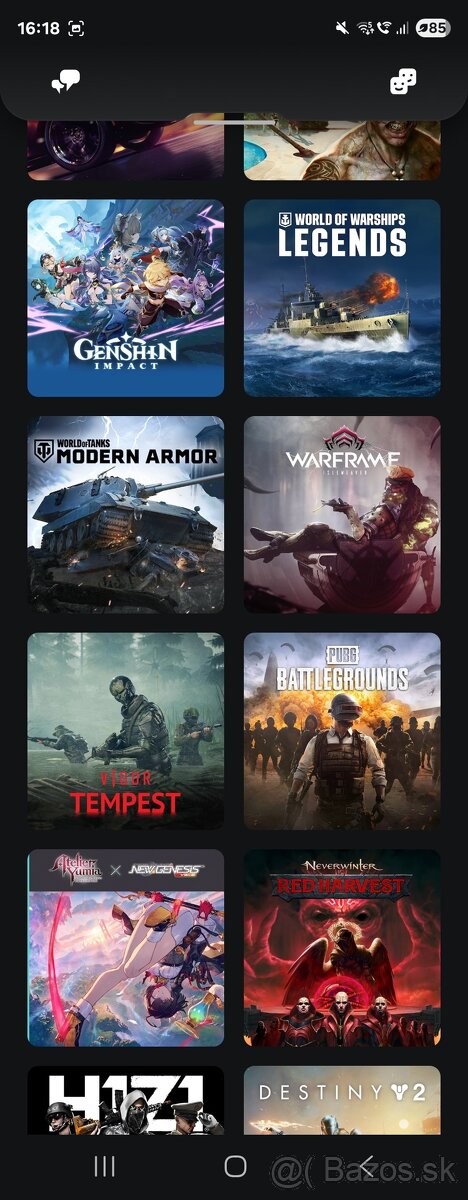Tap the Android recent apps button
The width and height of the screenshot is (468, 1200).
[x=104, y=1165]
